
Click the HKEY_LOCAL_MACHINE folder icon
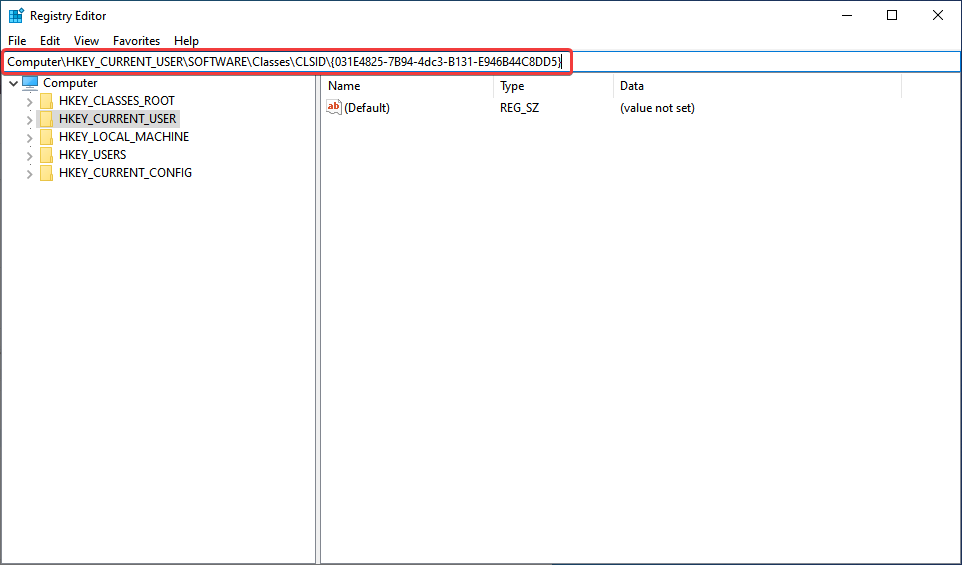pyautogui.click(x=46, y=137)
